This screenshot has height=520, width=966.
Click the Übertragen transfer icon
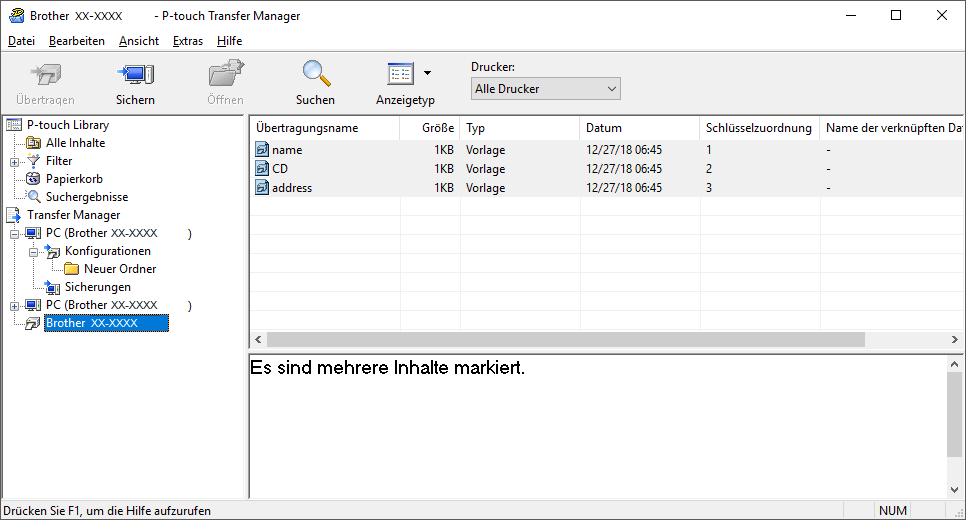(46, 75)
